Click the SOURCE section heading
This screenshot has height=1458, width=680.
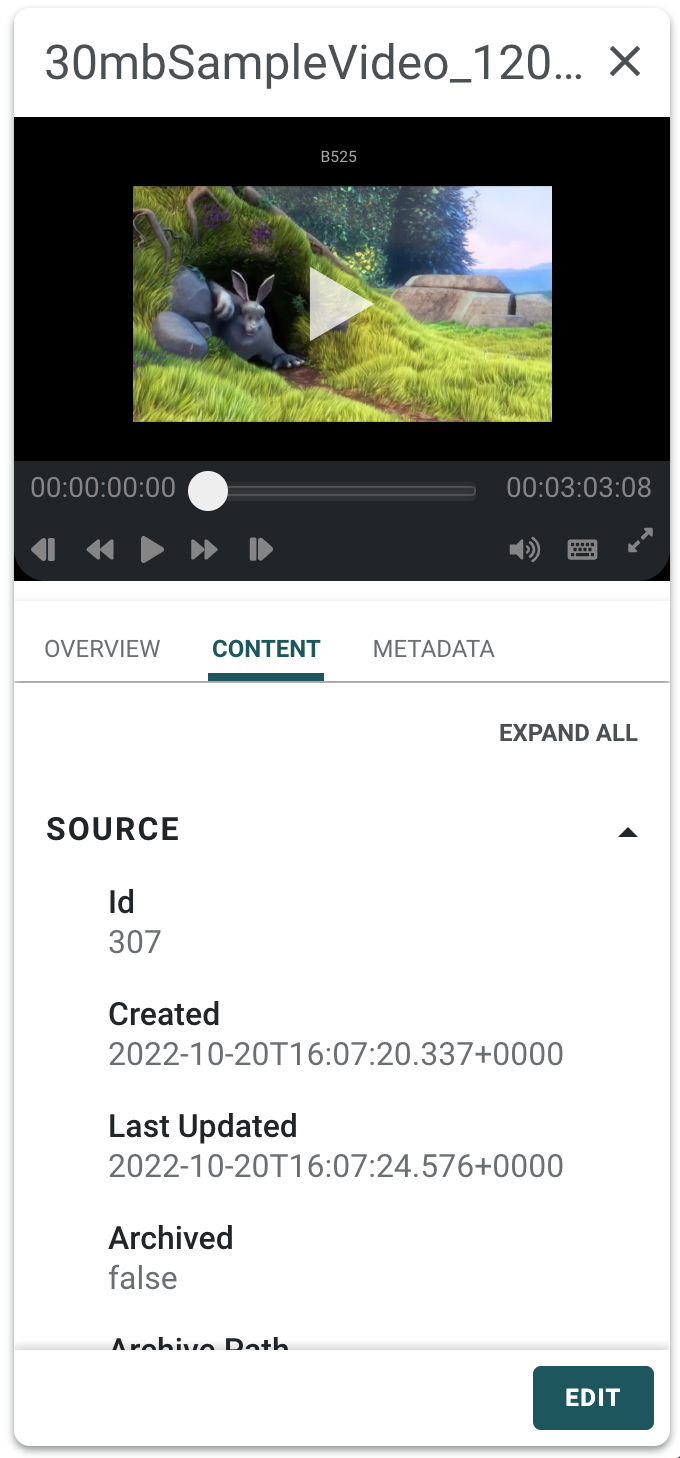click(113, 829)
